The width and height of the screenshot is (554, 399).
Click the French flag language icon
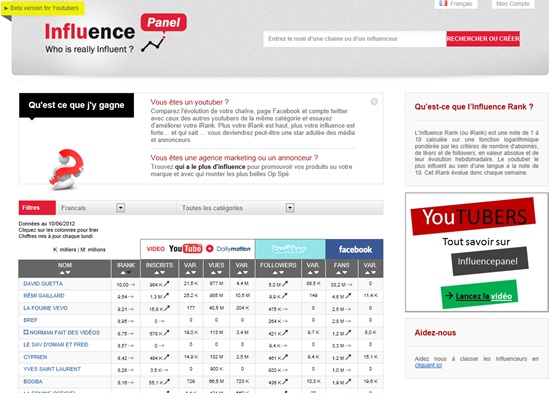click(x=443, y=4)
